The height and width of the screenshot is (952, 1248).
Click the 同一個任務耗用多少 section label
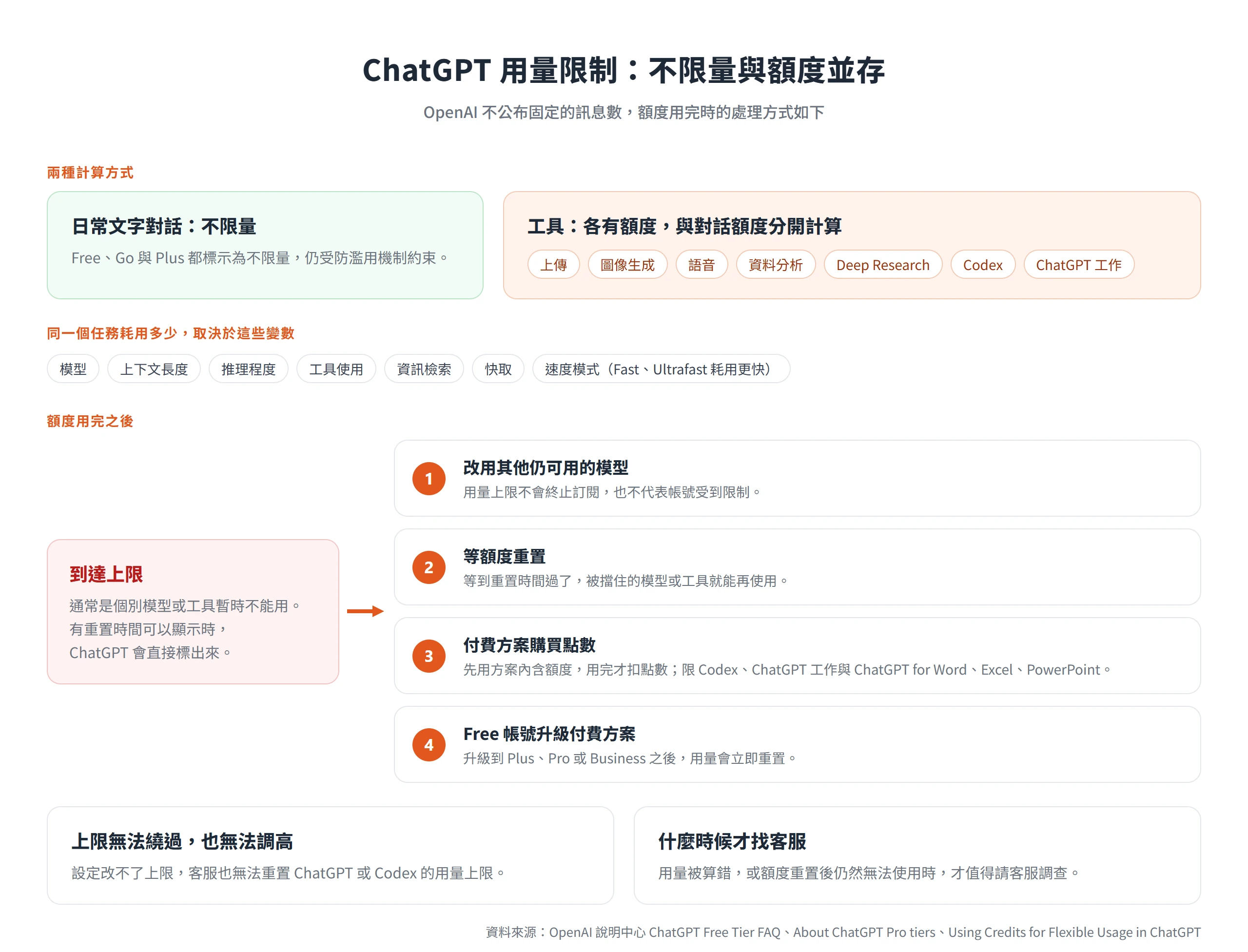click(171, 333)
